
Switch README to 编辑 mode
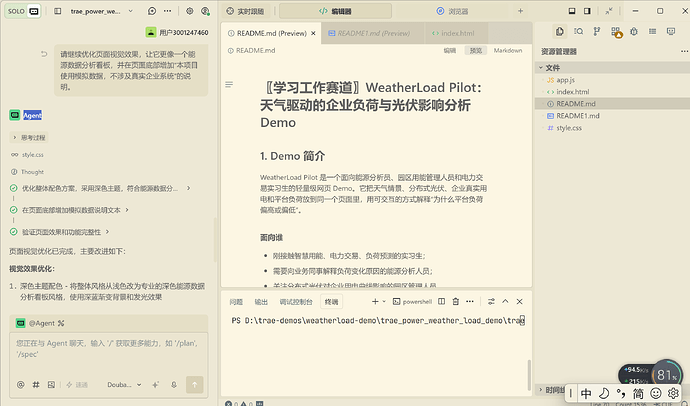(450, 51)
